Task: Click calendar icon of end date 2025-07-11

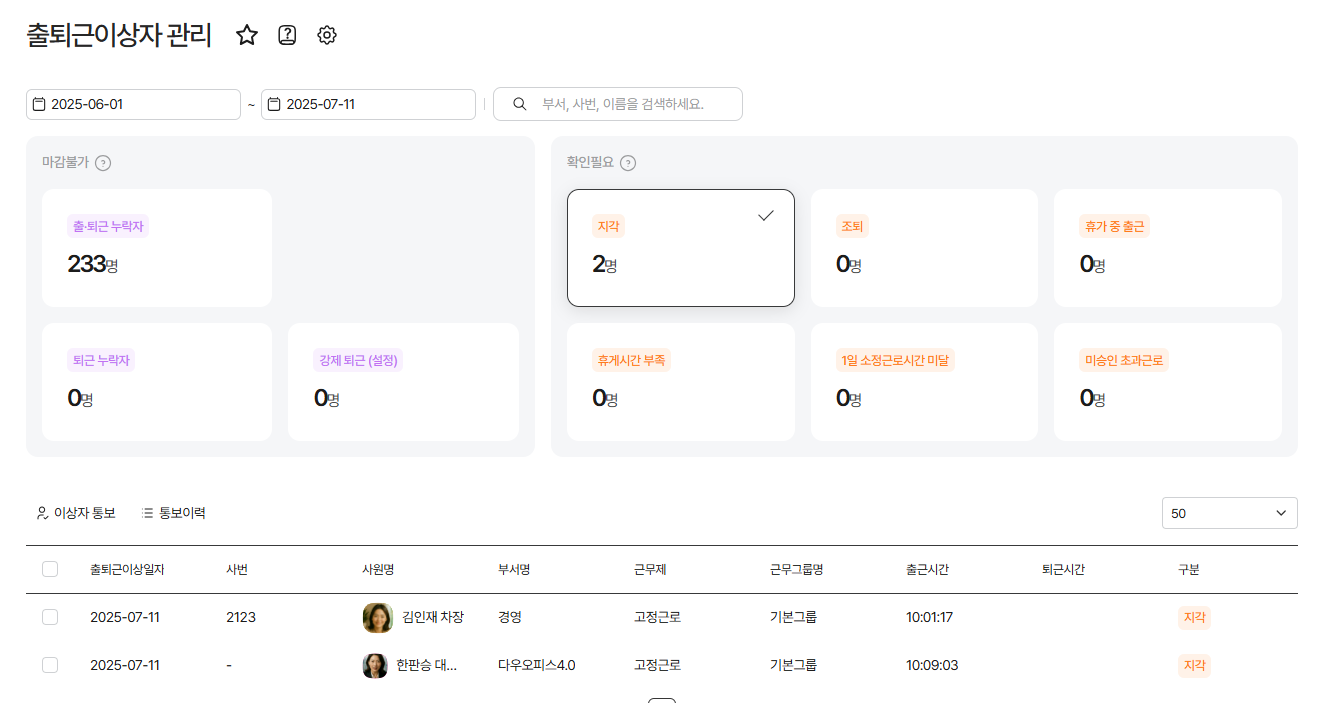Action: coord(274,104)
